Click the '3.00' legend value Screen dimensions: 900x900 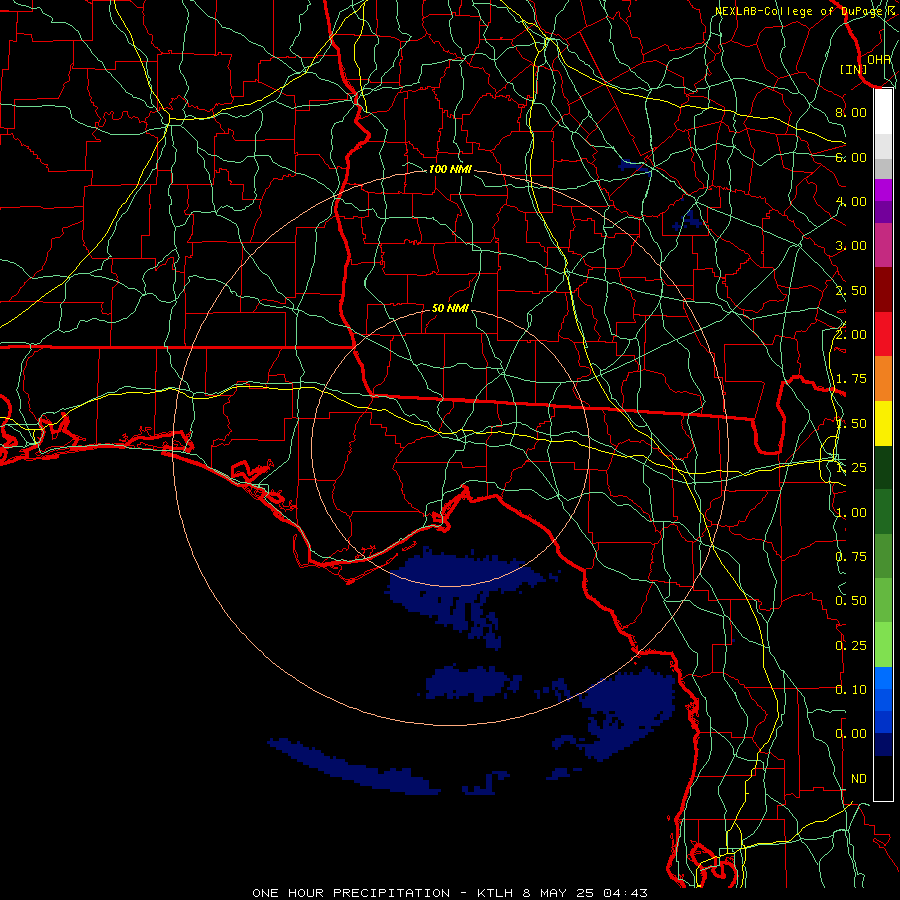[x=851, y=246]
